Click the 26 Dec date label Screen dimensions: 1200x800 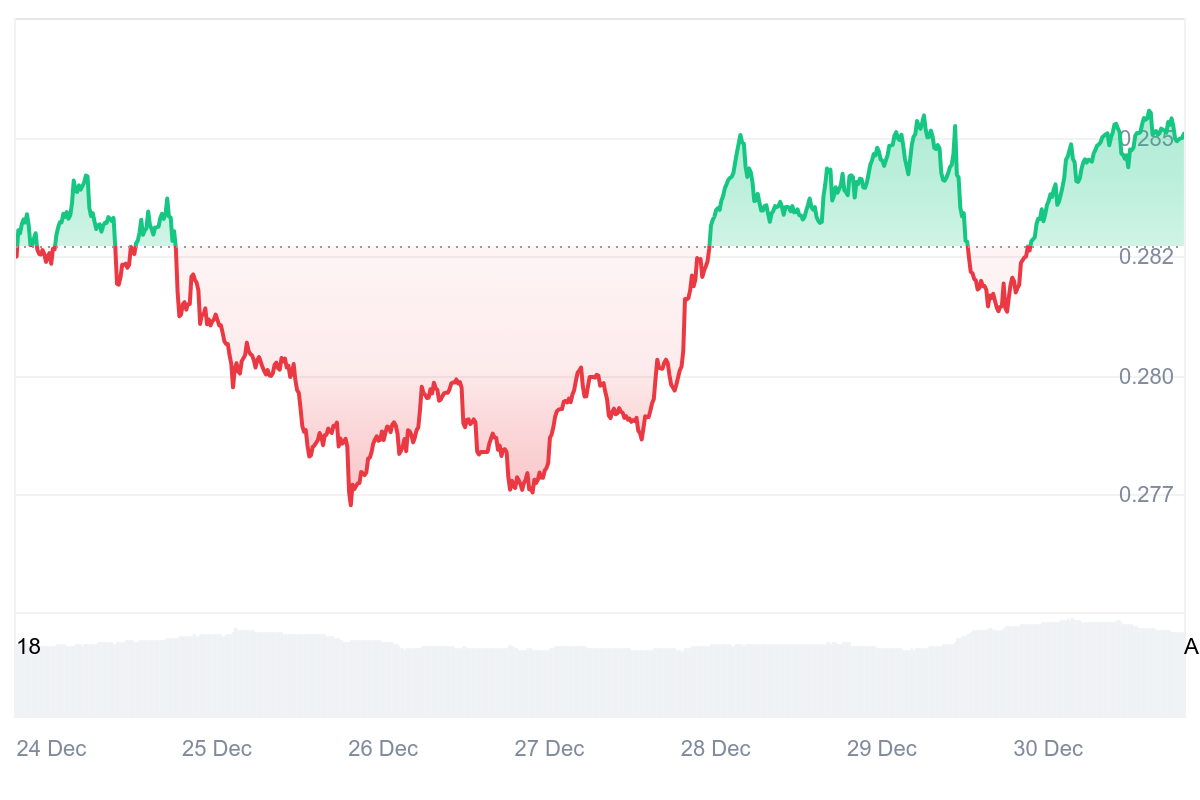[x=383, y=748]
